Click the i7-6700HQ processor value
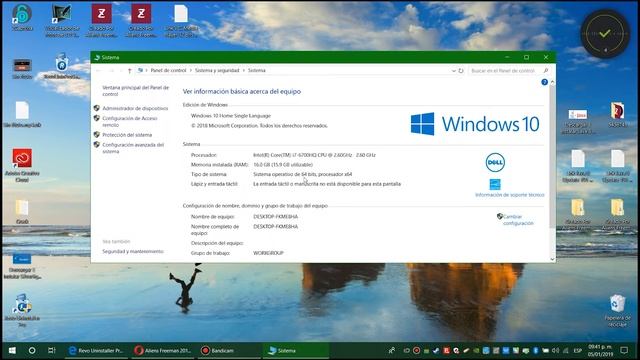 [x=314, y=155]
